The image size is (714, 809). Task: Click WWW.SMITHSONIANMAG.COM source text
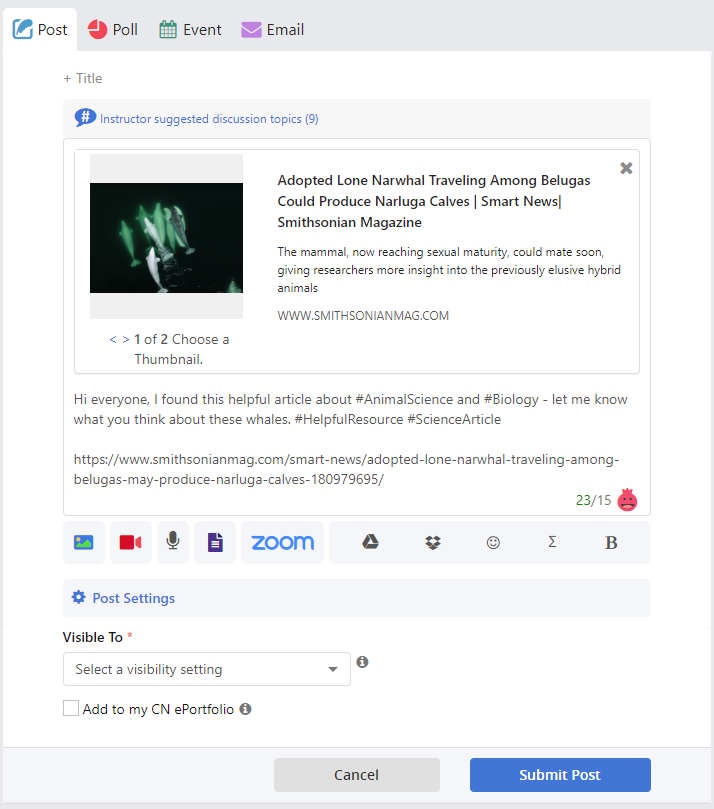click(363, 316)
